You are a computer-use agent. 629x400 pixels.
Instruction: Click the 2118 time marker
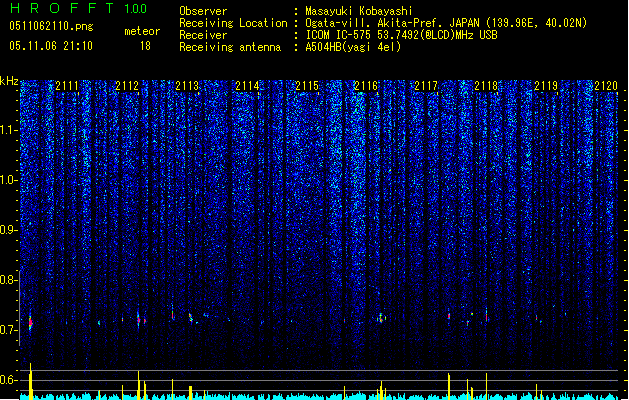point(486,86)
